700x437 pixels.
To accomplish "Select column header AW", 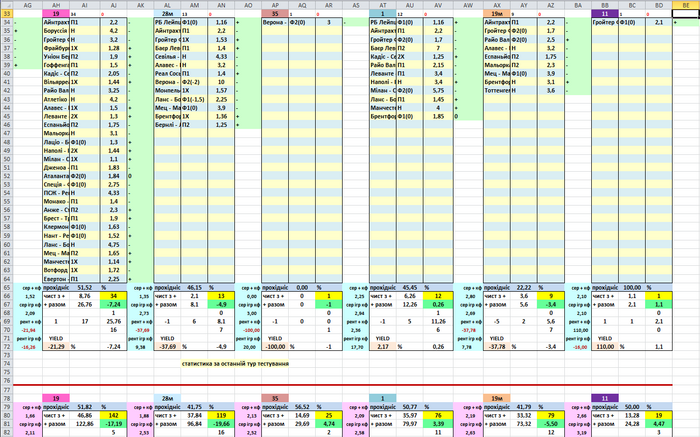I will pos(468,5).
